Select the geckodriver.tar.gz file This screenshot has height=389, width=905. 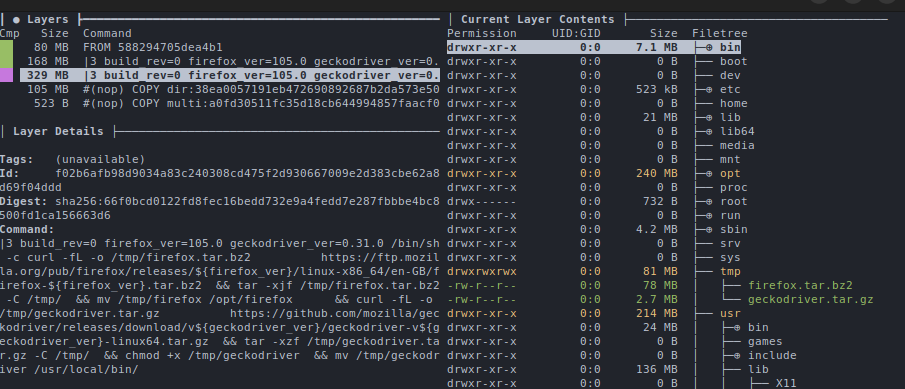point(810,300)
